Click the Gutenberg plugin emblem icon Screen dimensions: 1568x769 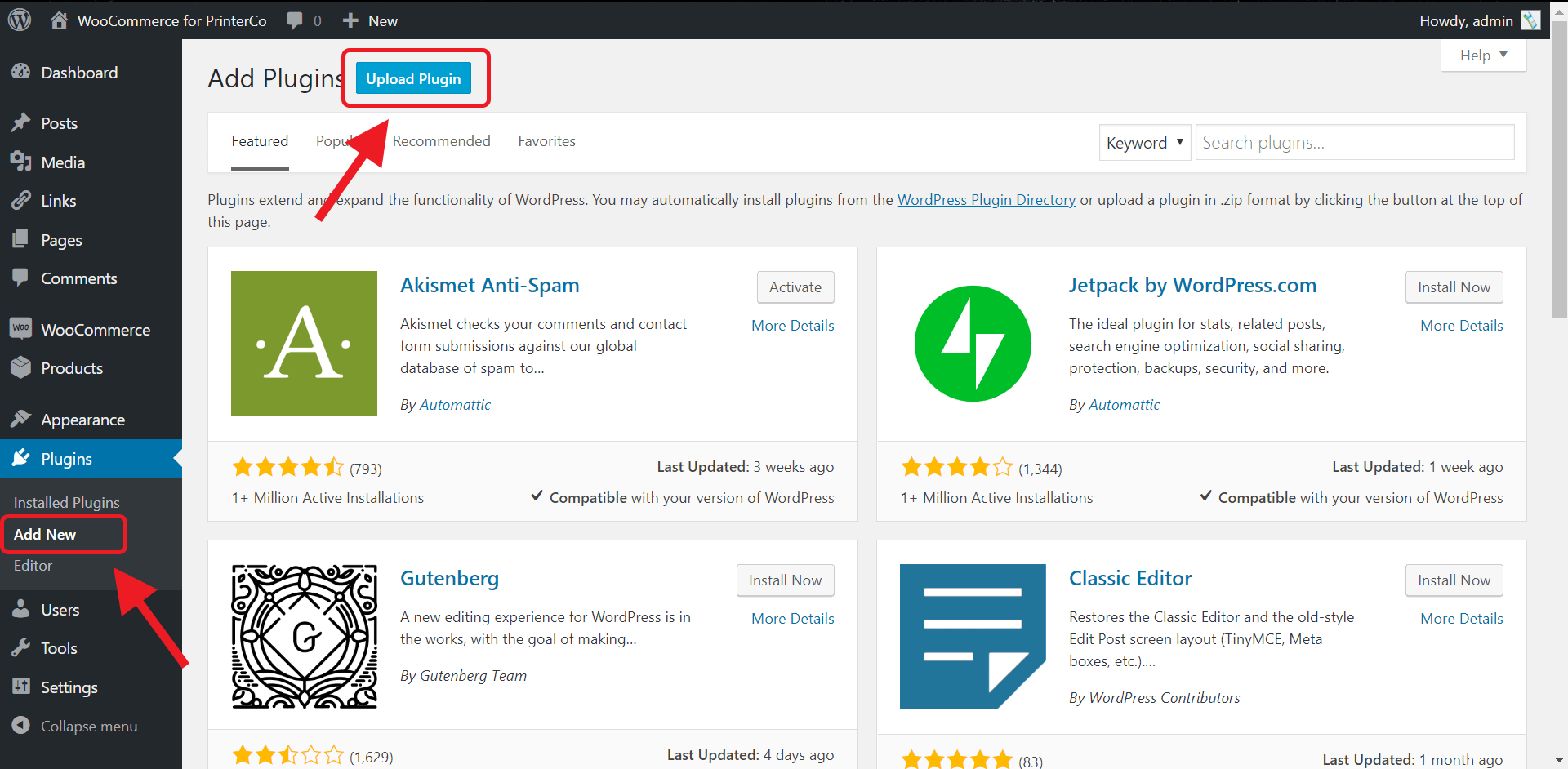(304, 636)
